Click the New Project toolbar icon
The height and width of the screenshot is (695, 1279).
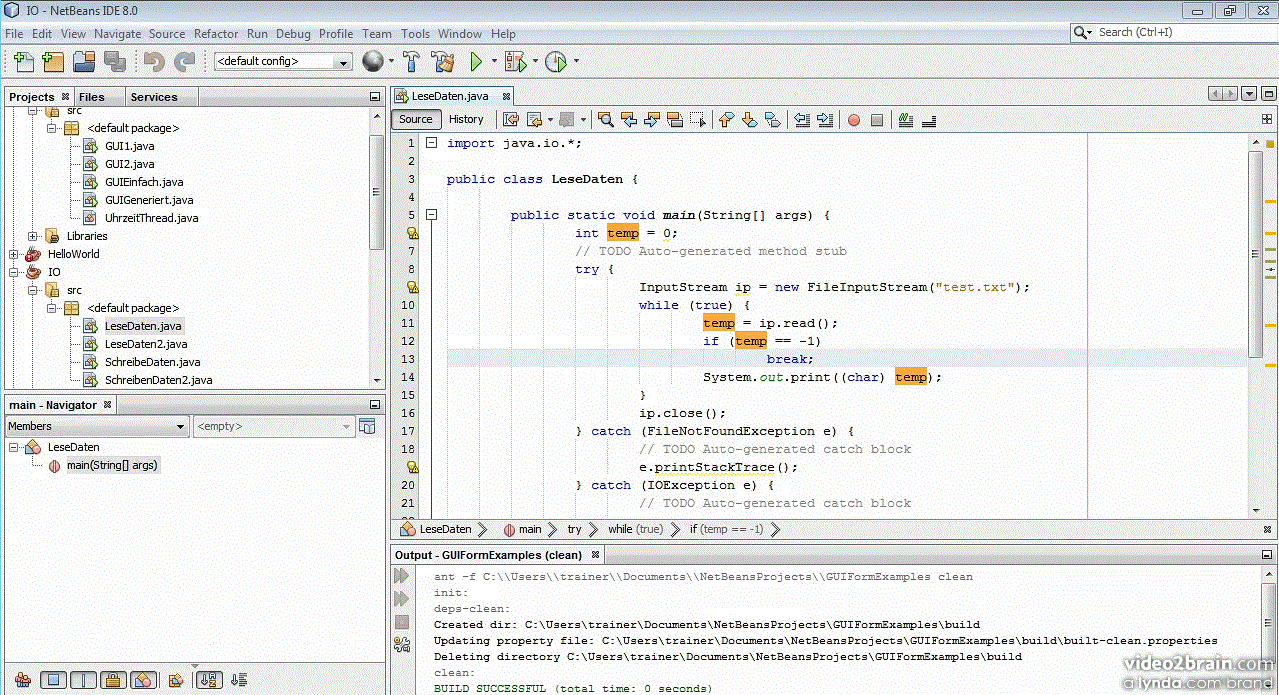pyautogui.click(x=54, y=62)
